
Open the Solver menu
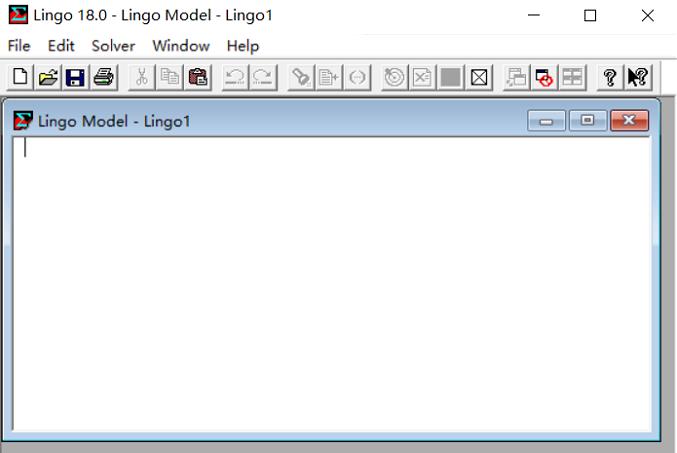tap(113, 46)
